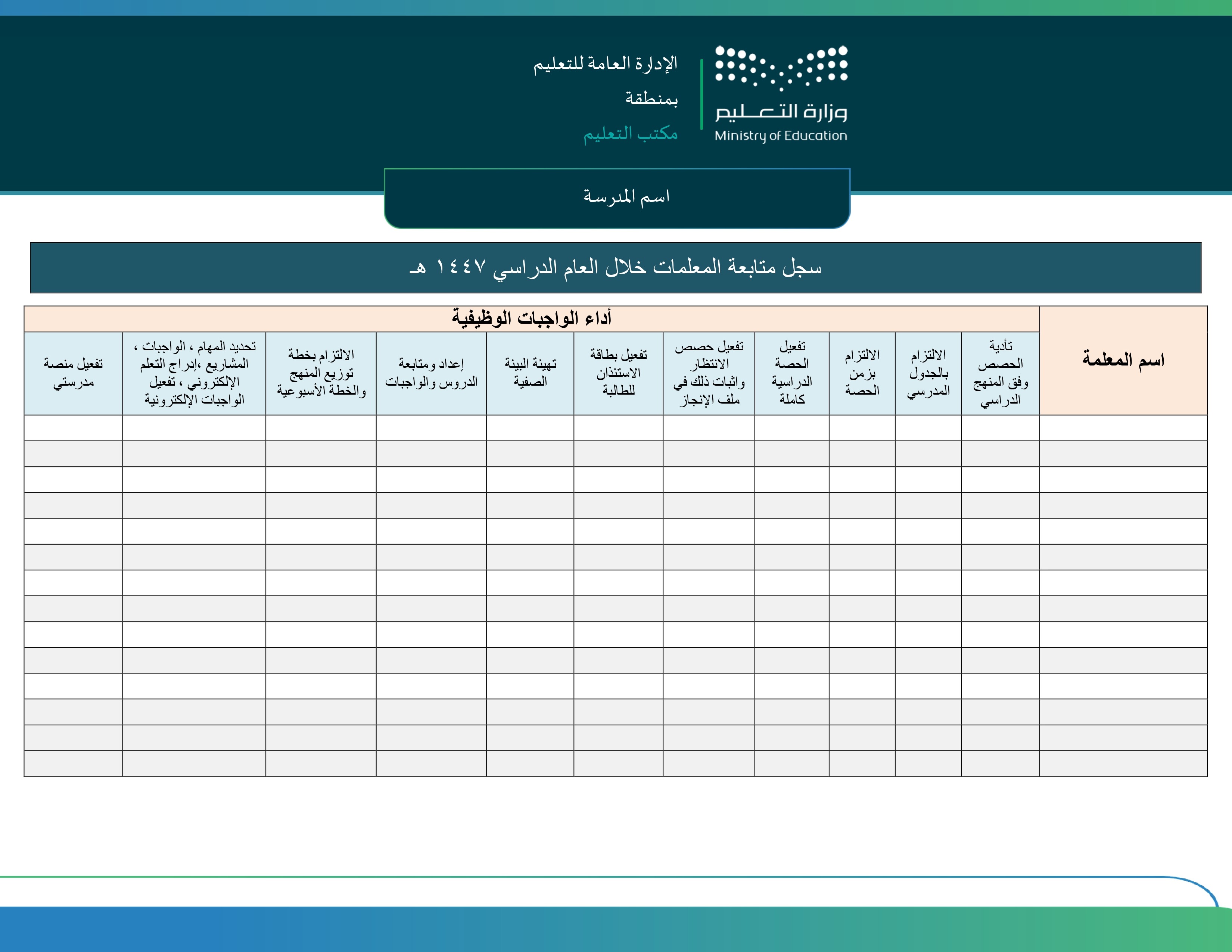Select 'إعداد ومتابعة الدروس والواجبات' header cell
1232x952 pixels.
pyautogui.click(x=431, y=373)
